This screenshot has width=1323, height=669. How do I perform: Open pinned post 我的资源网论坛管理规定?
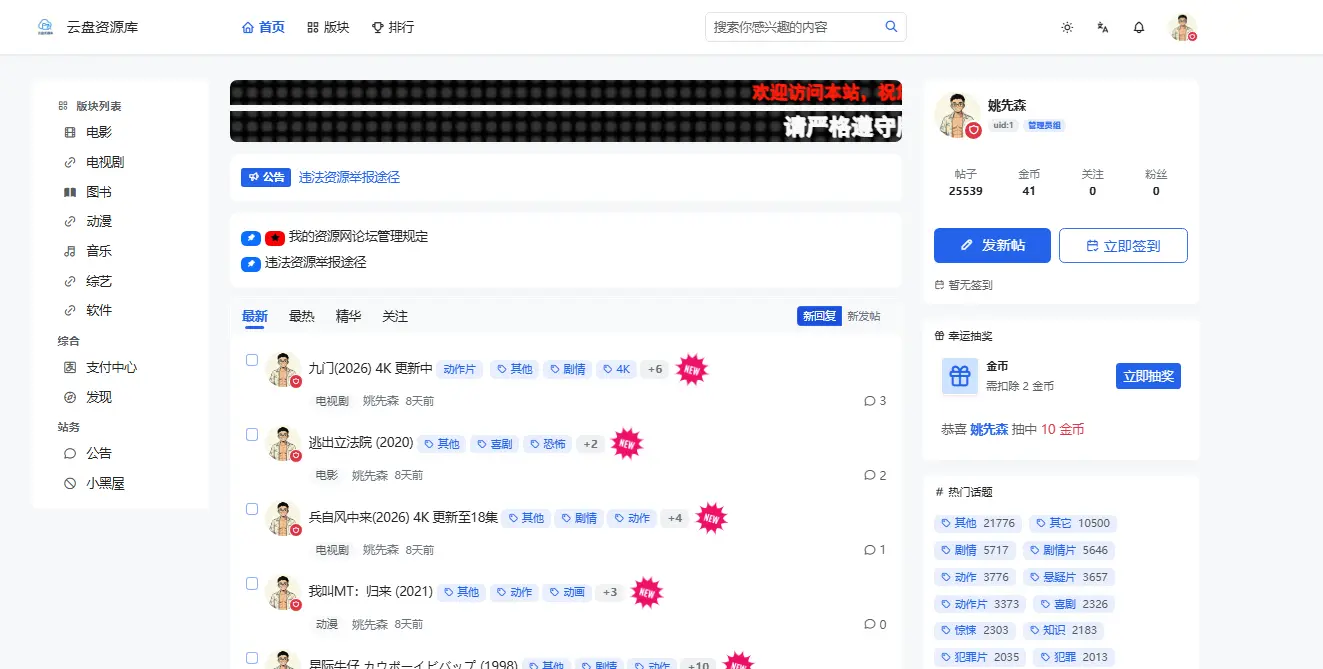click(358, 237)
